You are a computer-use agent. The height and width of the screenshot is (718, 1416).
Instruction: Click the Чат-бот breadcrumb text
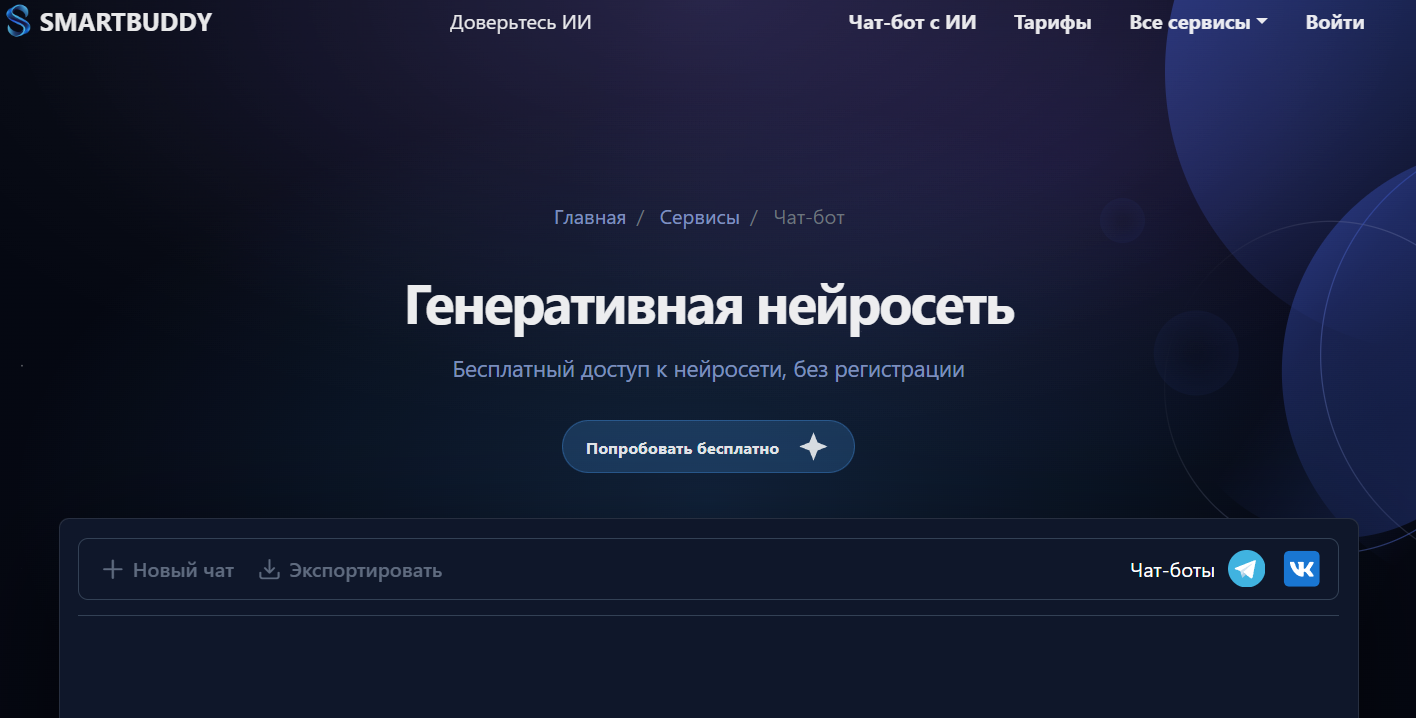point(809,217)
